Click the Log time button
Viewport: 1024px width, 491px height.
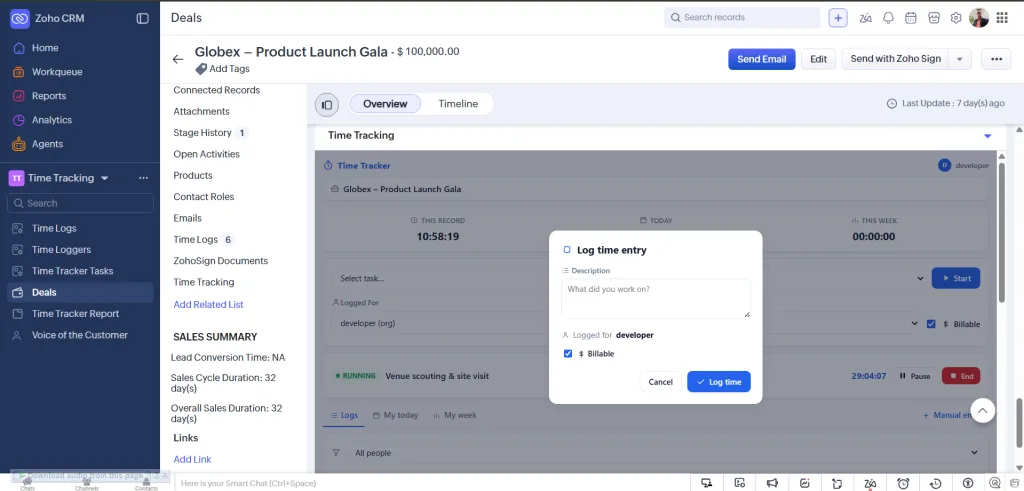[719, 382]
